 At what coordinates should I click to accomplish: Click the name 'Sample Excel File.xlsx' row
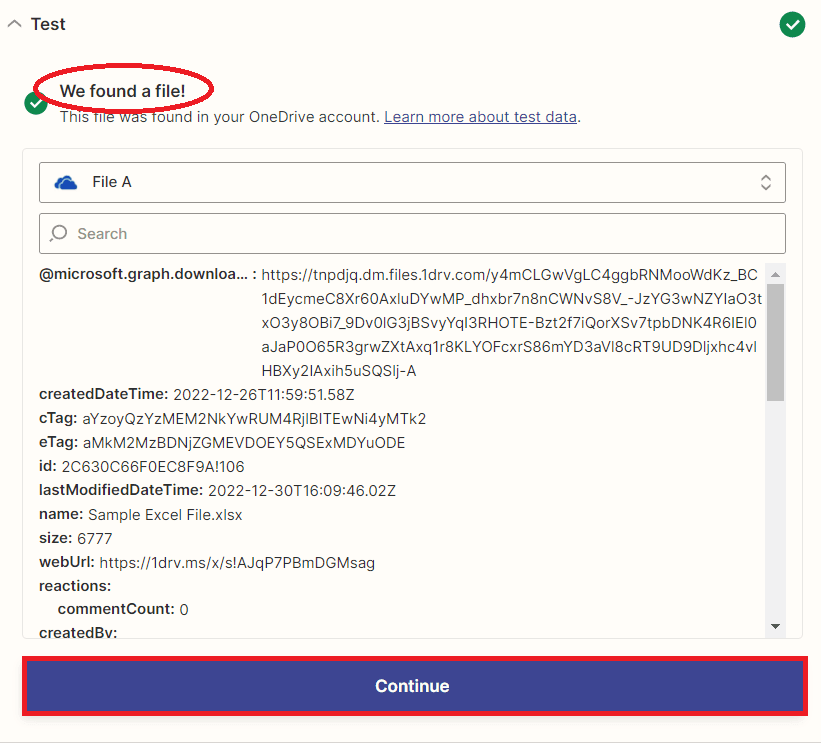pos(141,515)
